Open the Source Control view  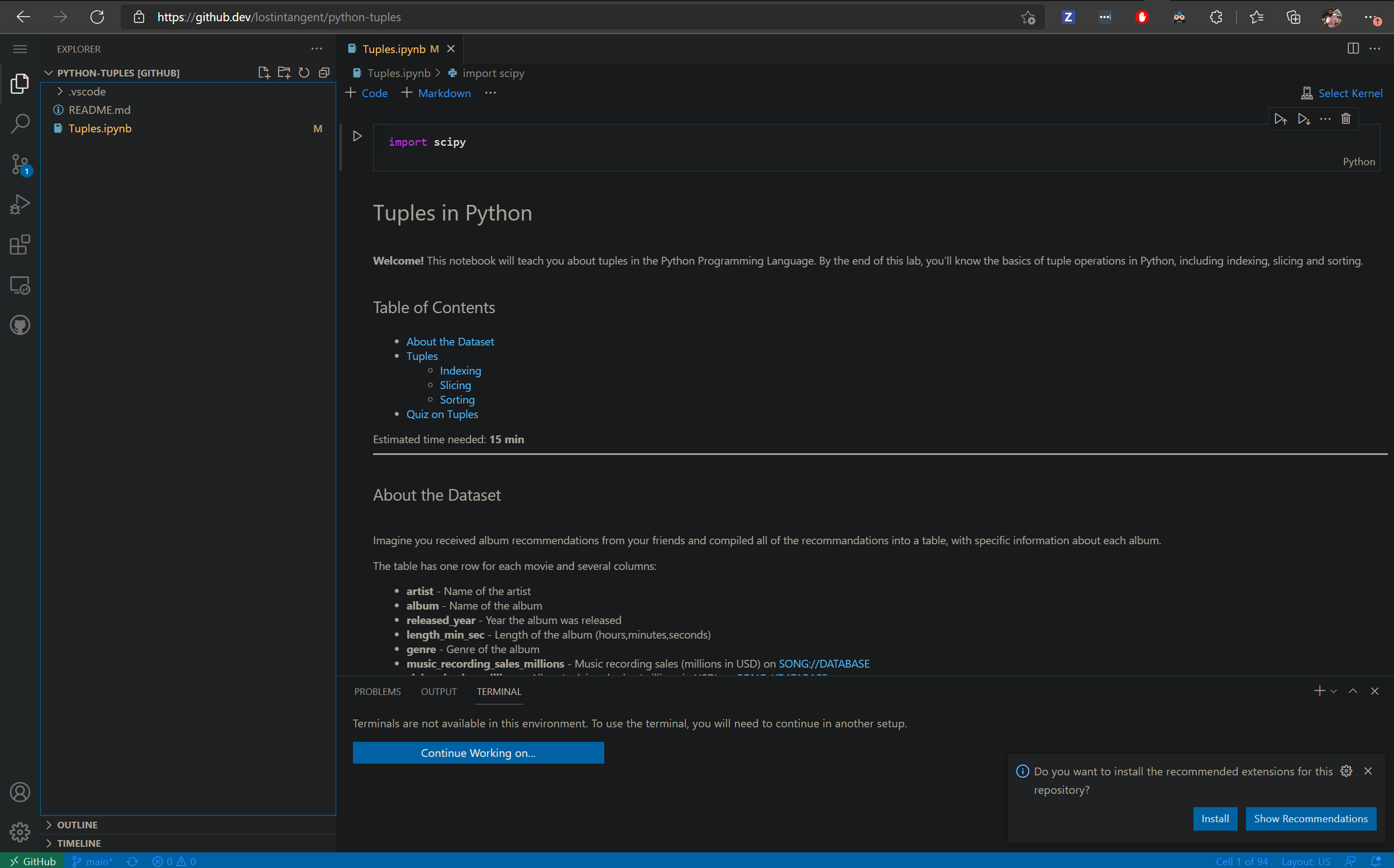[x=20, y=164]
